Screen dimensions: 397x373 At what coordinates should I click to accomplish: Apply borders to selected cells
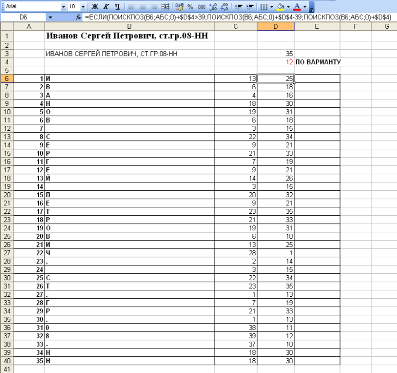pos(263,7)
